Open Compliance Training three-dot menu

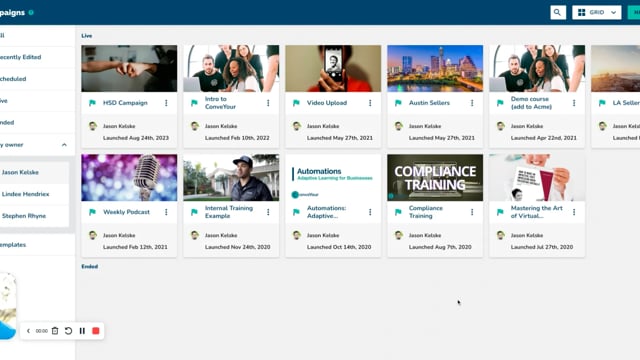[472, 212]
